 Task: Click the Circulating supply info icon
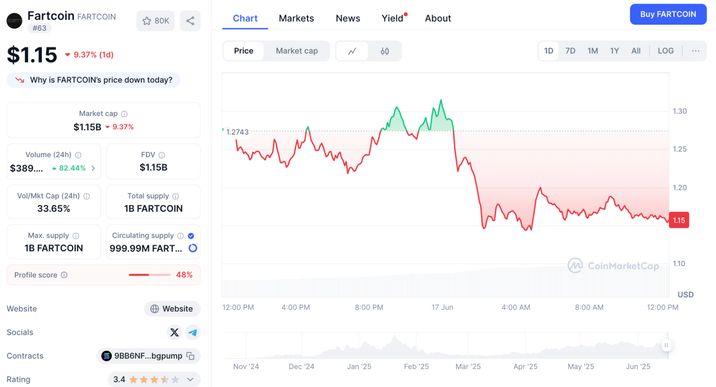(180, 235)
